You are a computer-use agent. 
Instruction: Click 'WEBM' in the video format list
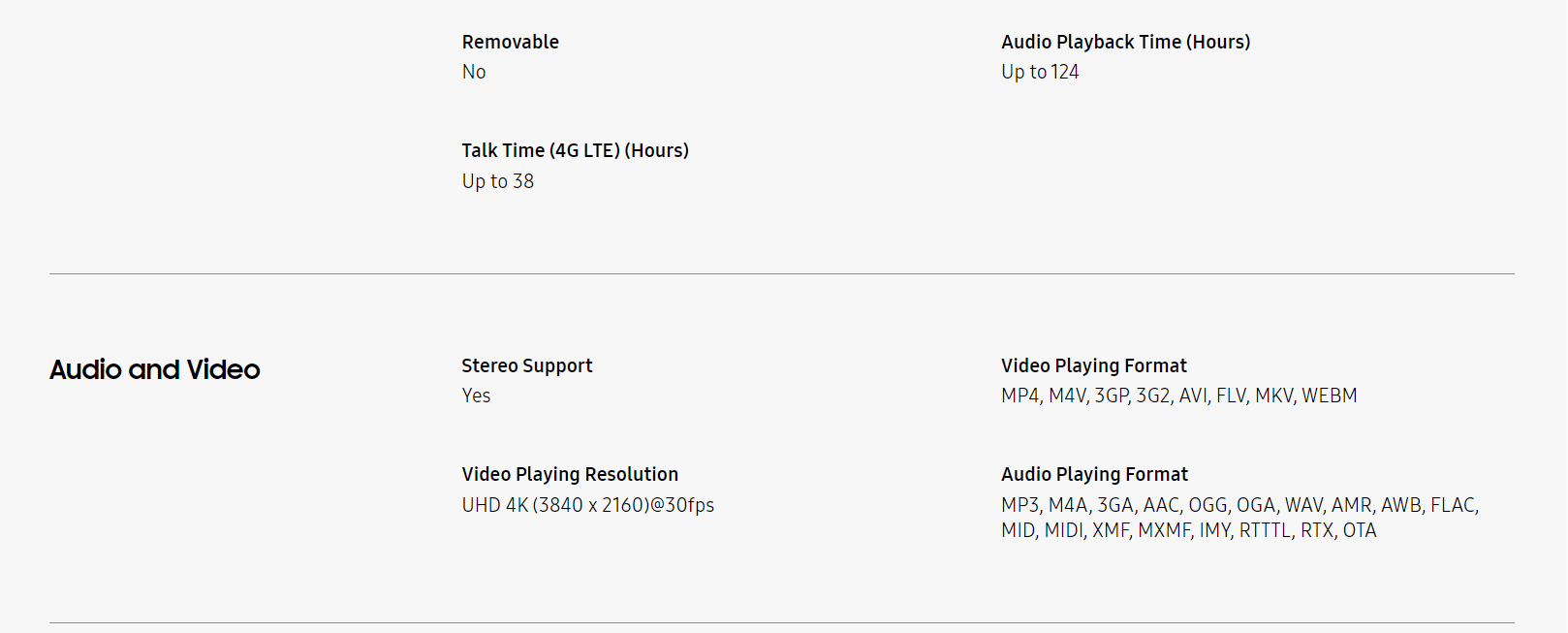[1329, 396]
